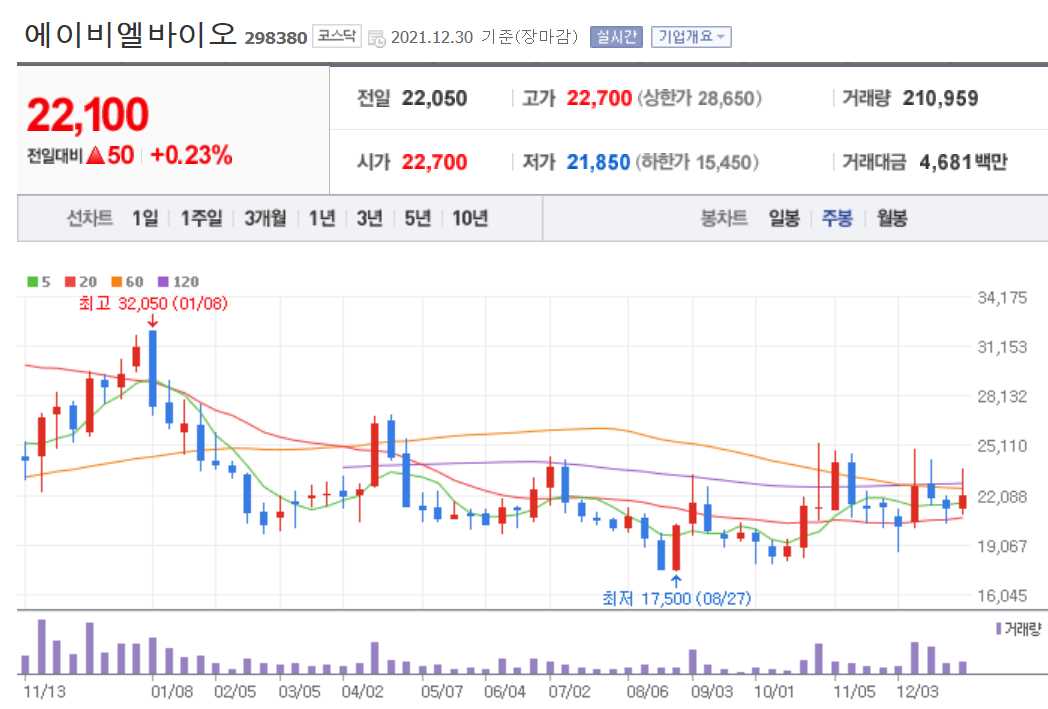Screen dimensions: 1048x709
Task: Click the tall blue candlestick at 01/08 peak
Action: point(152,372)
